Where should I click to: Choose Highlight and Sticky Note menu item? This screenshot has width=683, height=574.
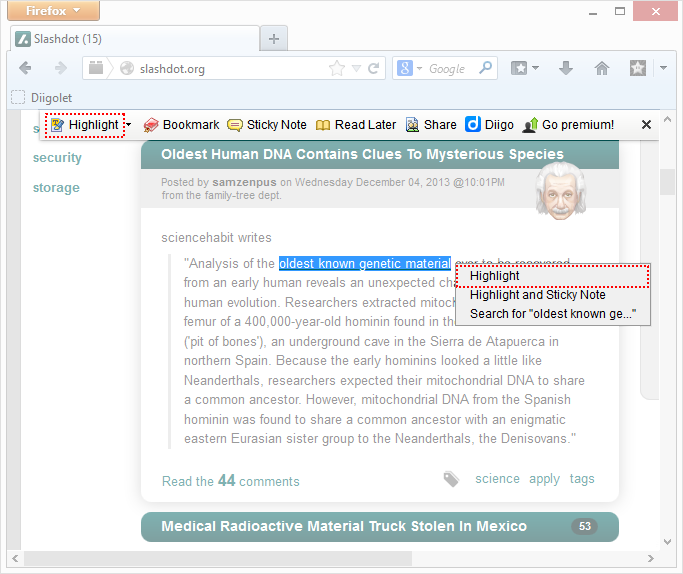tap(553, 295)
